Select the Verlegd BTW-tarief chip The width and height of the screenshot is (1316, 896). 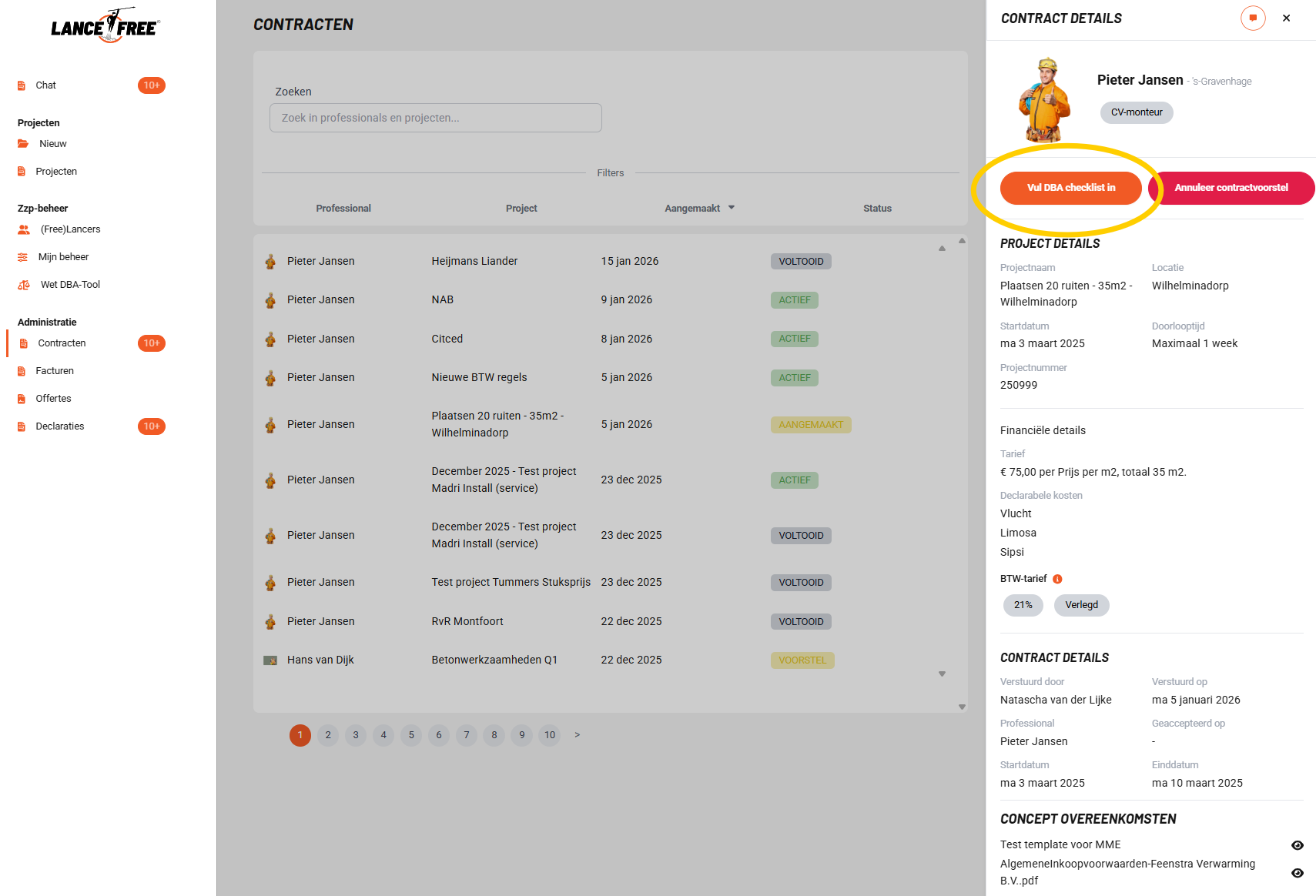(x=1081, y=605)
